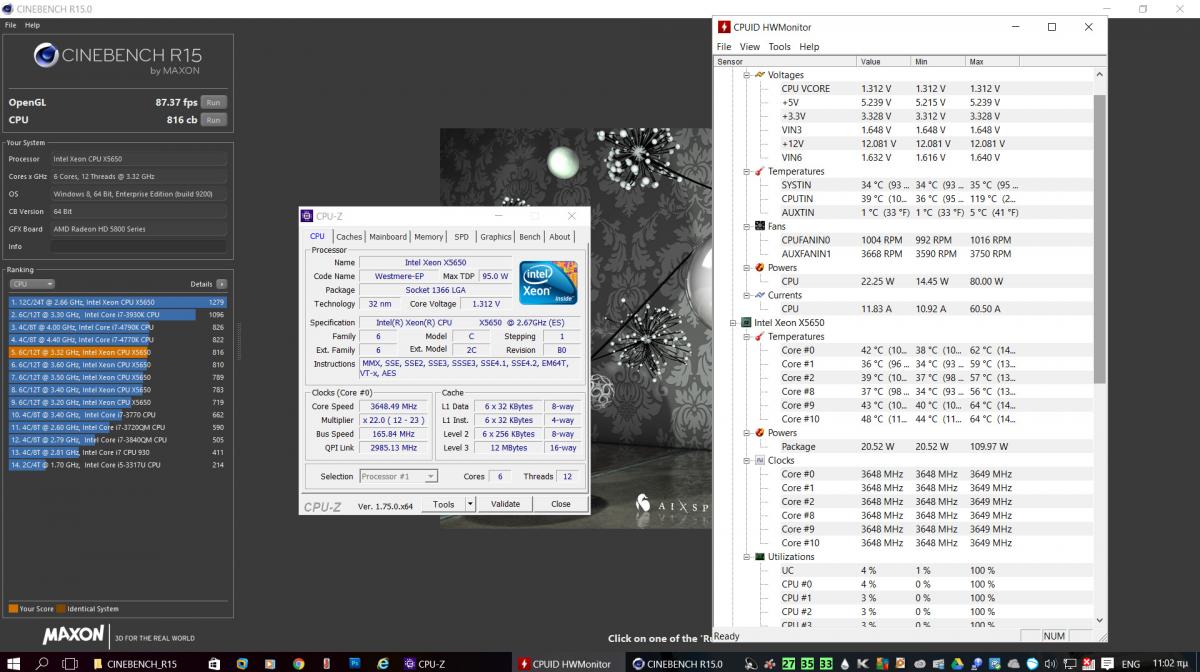The height and width of the screenshot is (672, 1200).
Task: Click the first green temperature tray icon
Action: [790, 663]
